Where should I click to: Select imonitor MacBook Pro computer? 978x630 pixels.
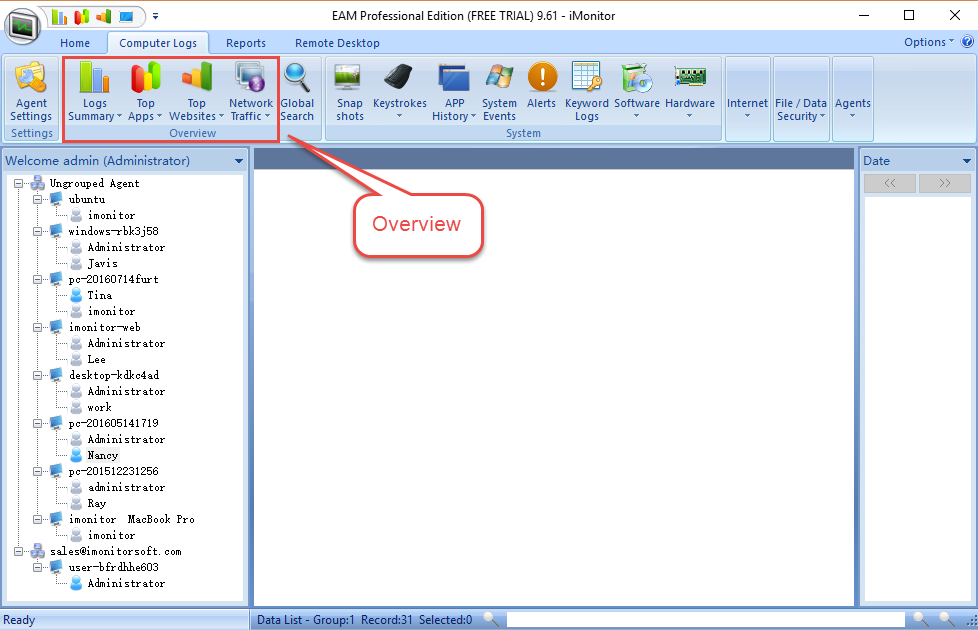pos(132,520)
